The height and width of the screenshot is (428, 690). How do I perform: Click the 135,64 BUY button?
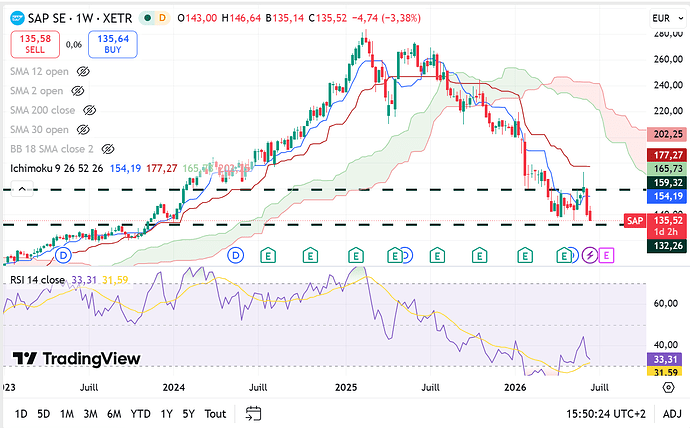pyautogui.click(x=113, y=44)
